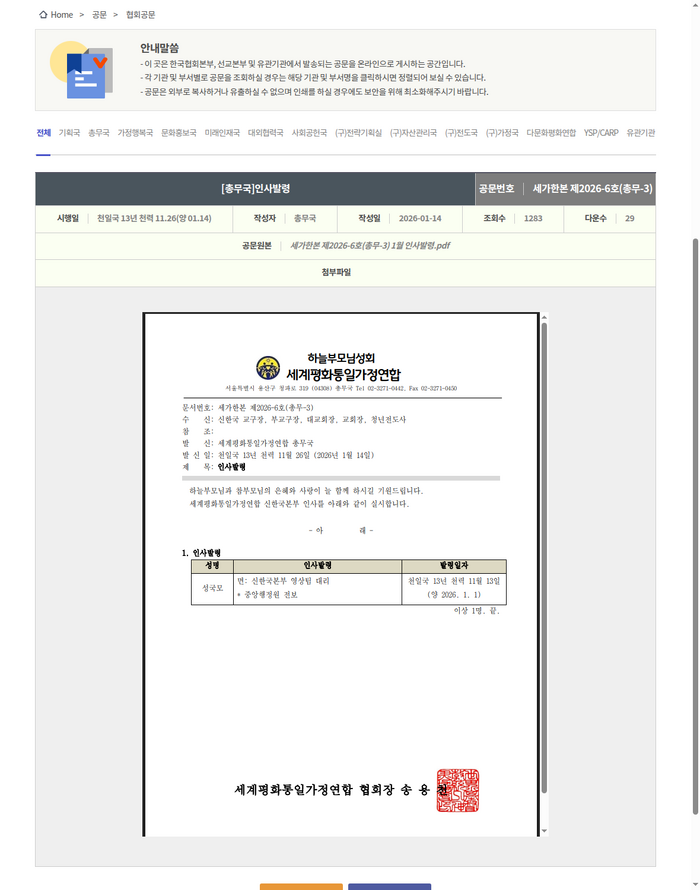
Task: Select the 미래인재국 tab
Action: pos(222,133)
